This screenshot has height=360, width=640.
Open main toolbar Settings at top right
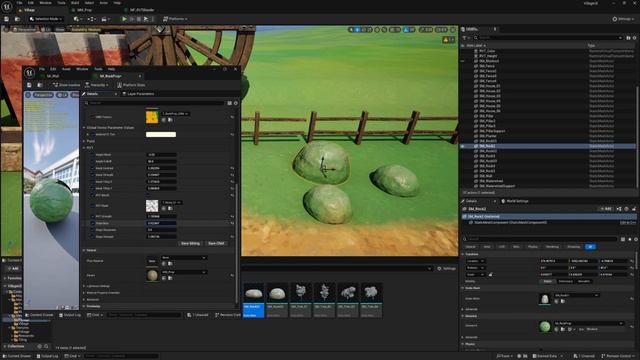[622, 19]
